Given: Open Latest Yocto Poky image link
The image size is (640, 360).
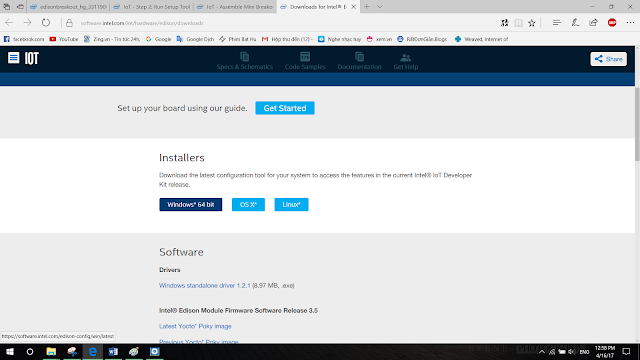Looking at the screenshot, I should 195,326.
